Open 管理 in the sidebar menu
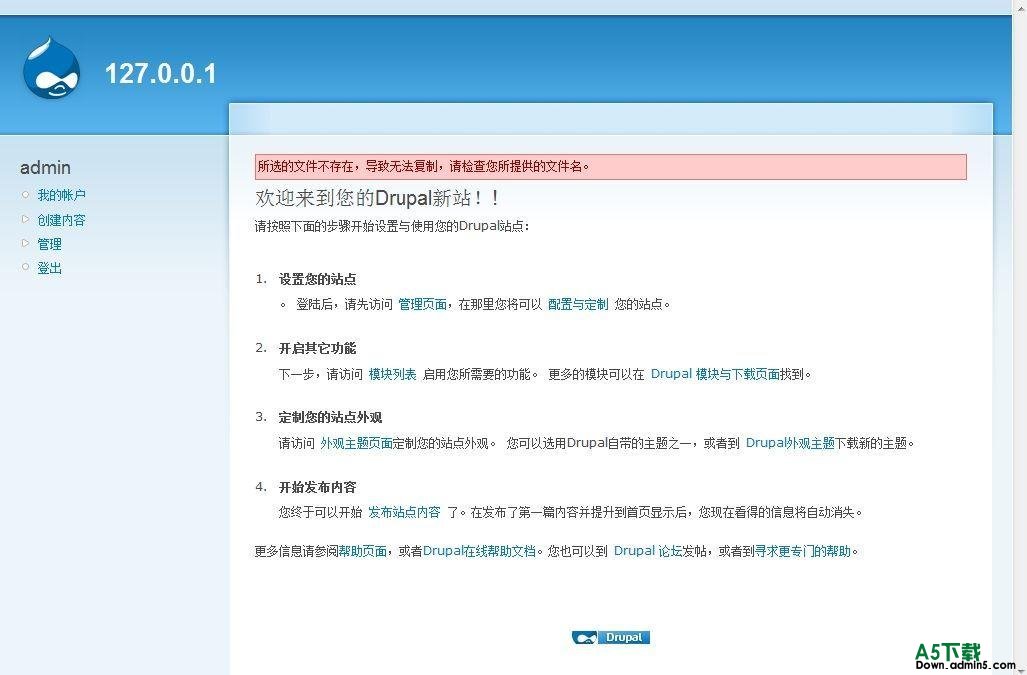This screenshot has width=1027, height=675. pos(50,244)
